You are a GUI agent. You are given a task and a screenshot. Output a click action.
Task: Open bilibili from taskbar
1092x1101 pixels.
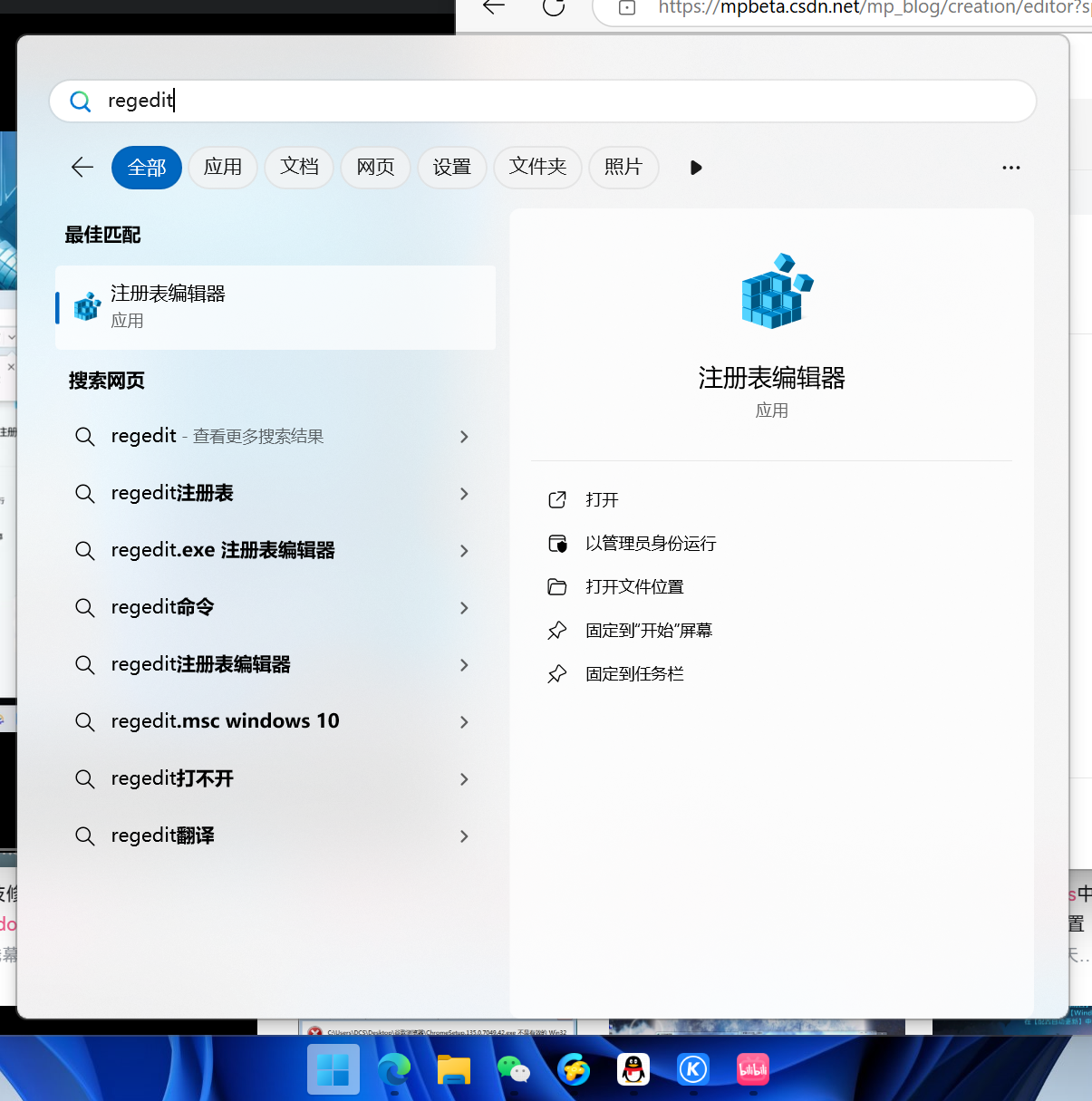coord(753,1069)
